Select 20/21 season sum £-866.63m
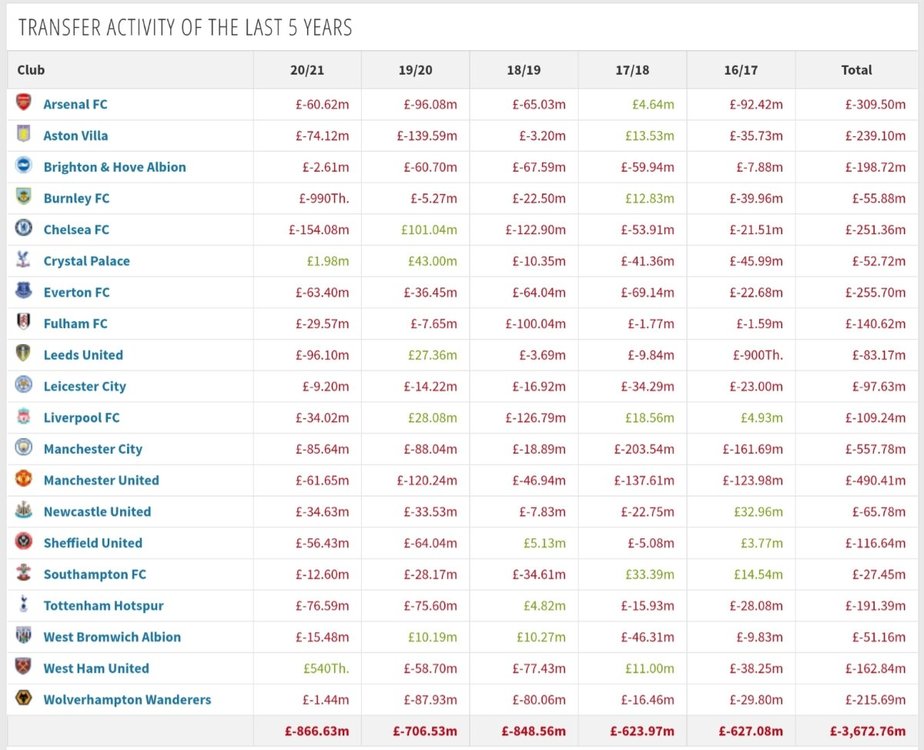 click(317, 731)
